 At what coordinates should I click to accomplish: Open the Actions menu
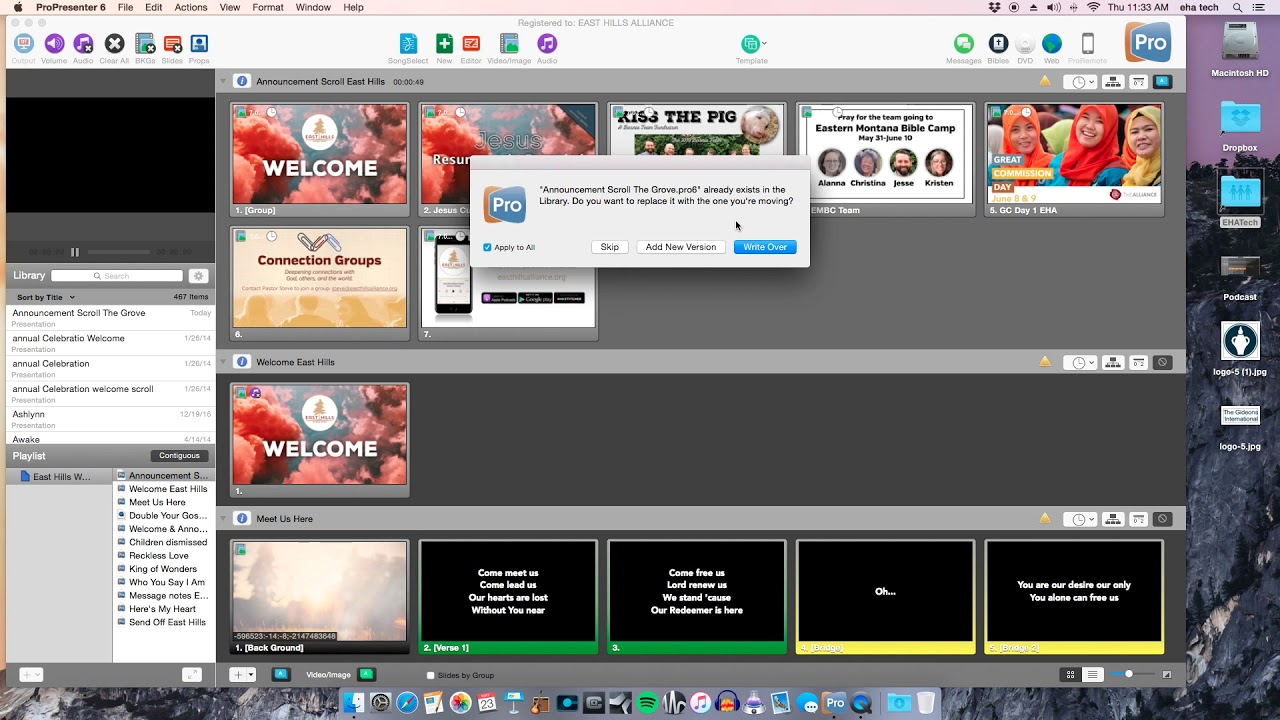191,7
